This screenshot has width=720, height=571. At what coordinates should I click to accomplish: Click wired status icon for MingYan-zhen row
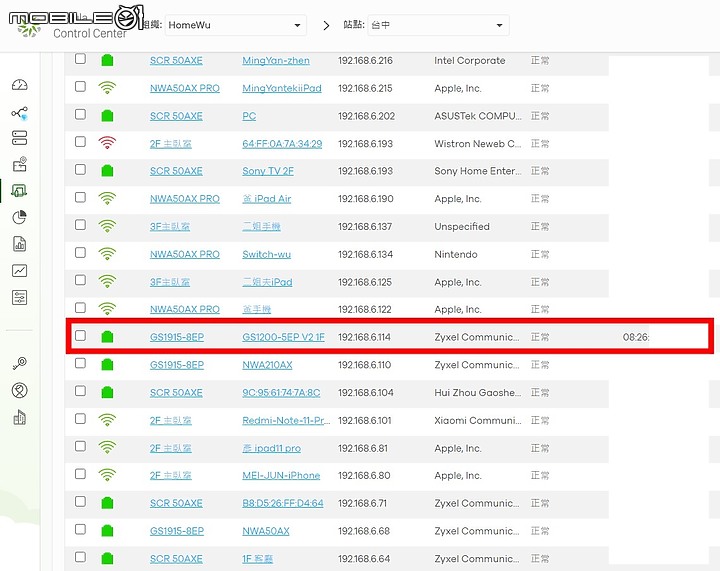[107, 60]
